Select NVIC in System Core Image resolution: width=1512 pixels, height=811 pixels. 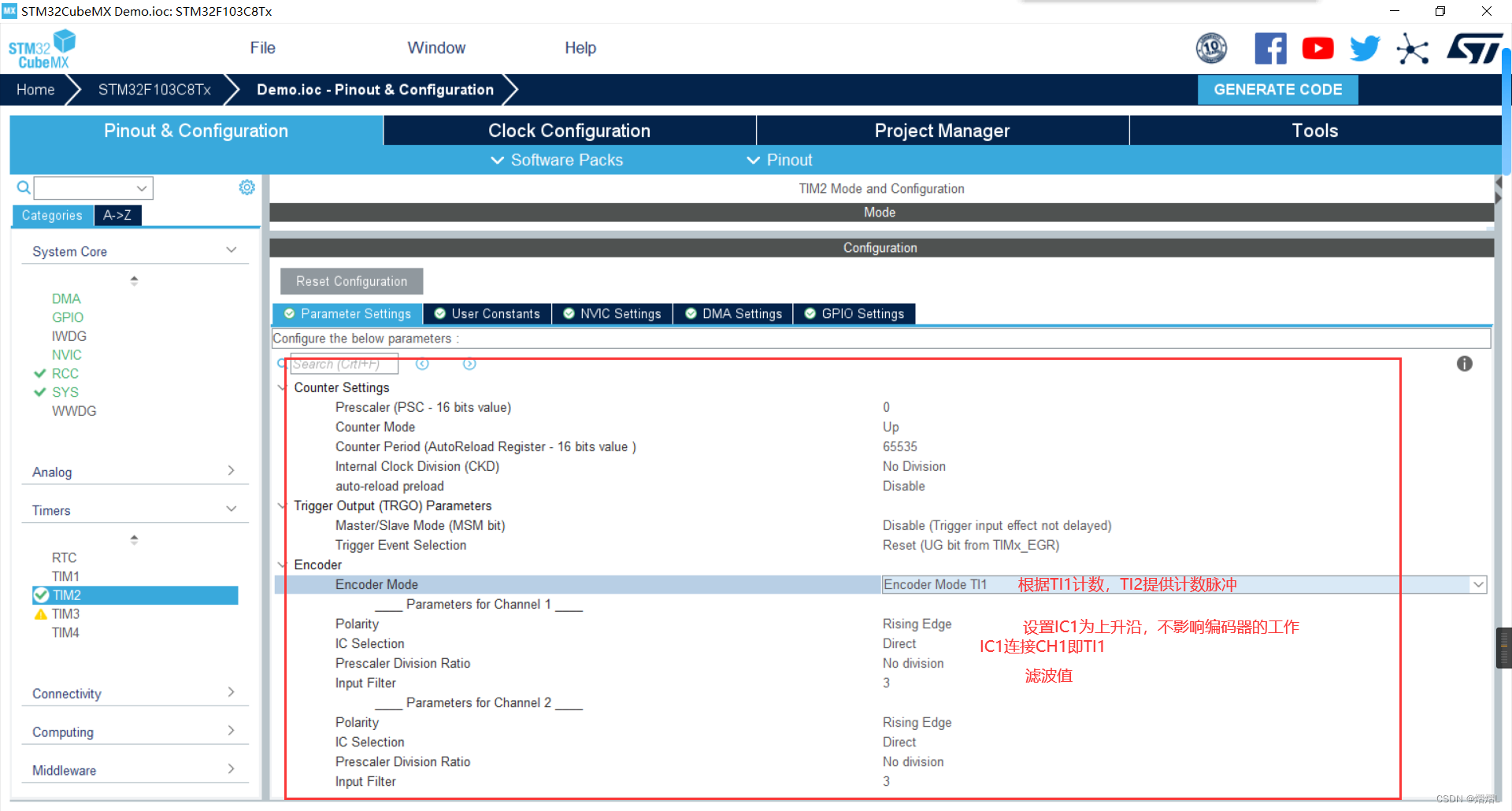(67, 355)
